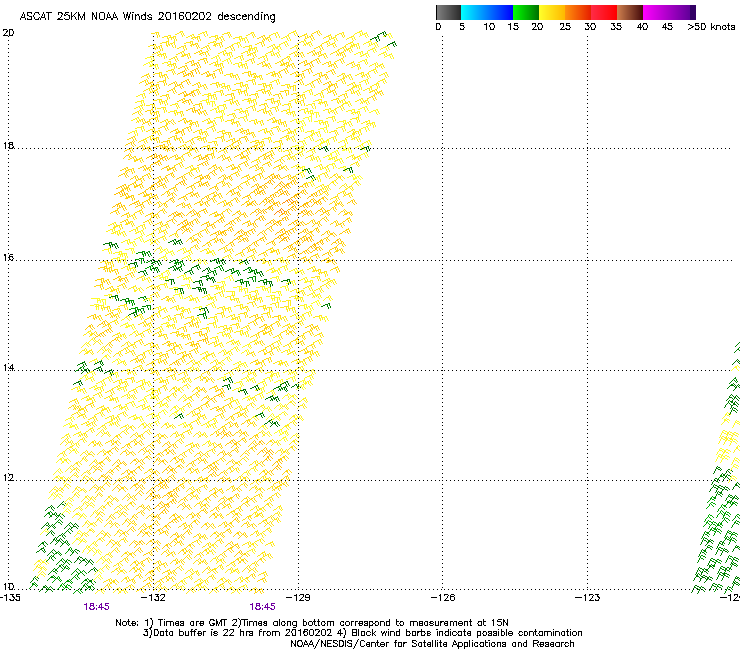This screenshot has height=650, width=740.
Task: Click the legend label '25'
Action: pyautogui.click(x=565, y=27)
